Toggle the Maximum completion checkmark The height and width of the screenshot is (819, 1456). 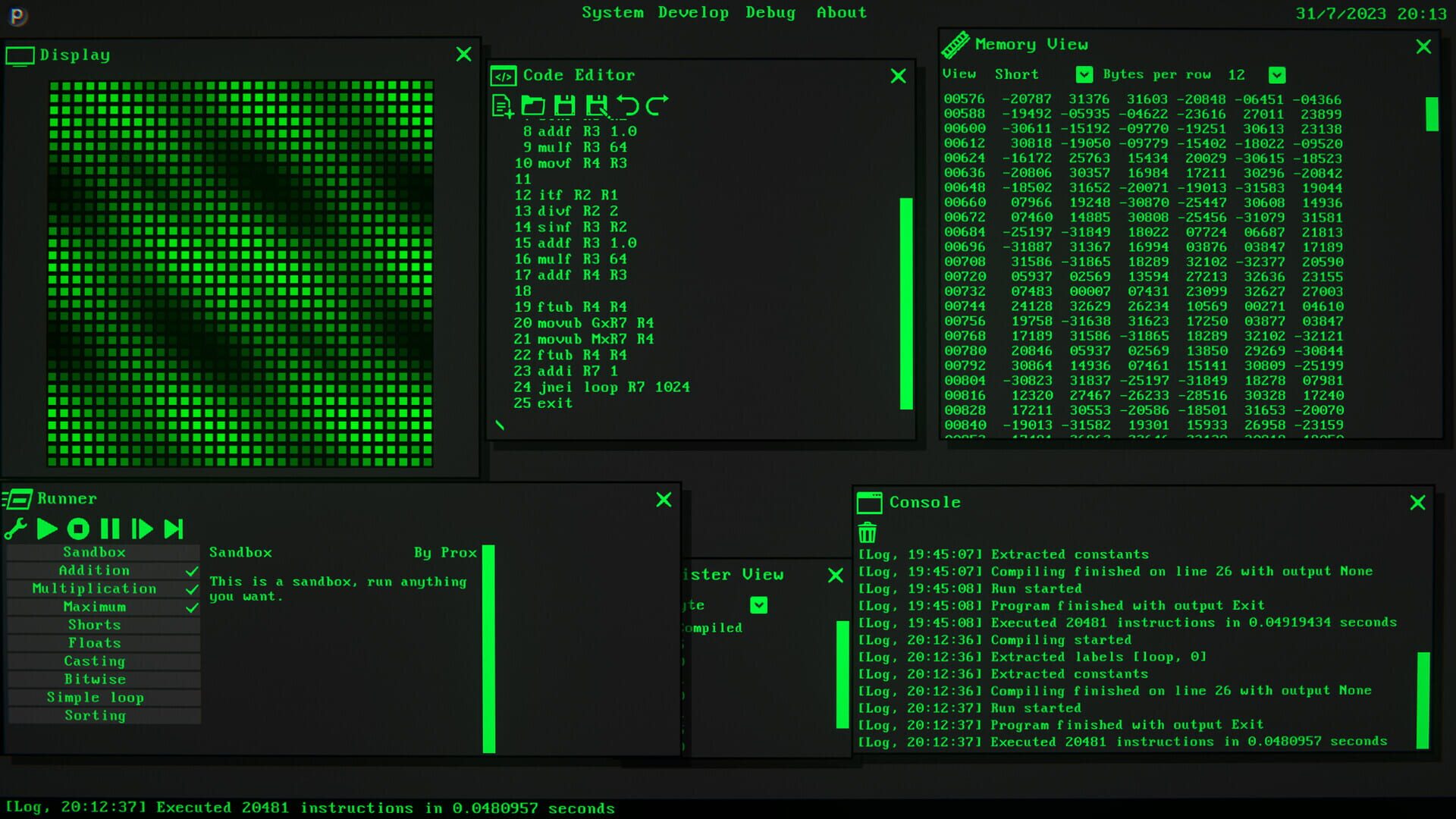(193, 607)
